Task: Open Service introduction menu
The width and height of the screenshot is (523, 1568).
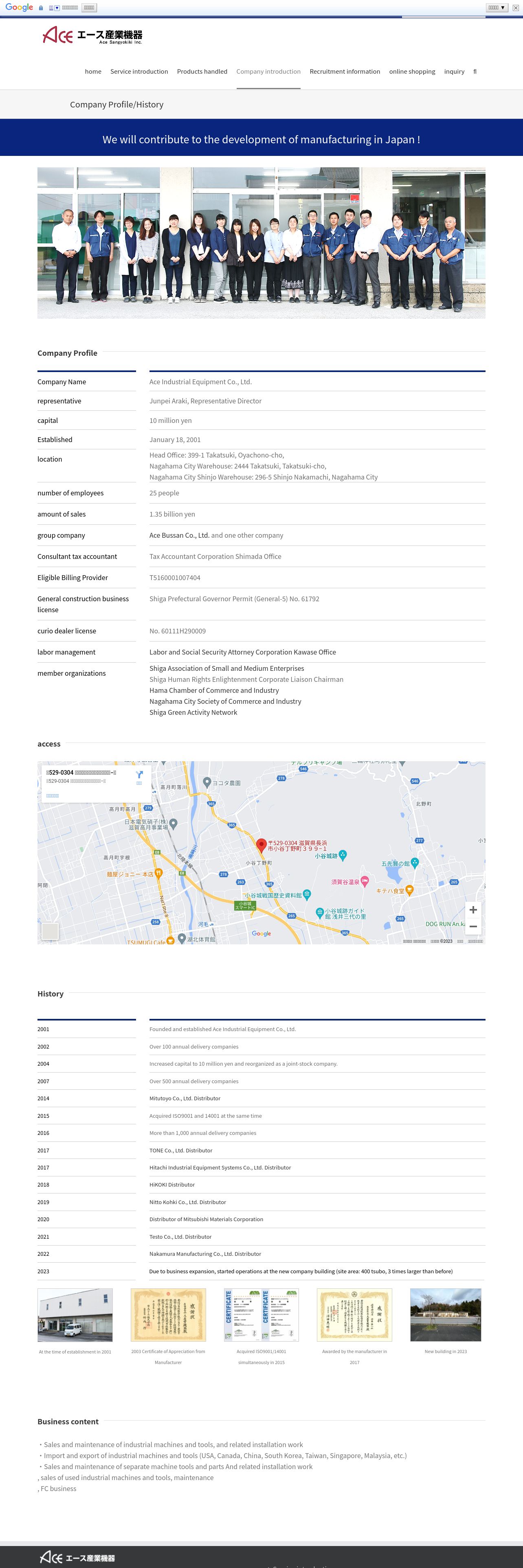Action: [x=139, y=71]
